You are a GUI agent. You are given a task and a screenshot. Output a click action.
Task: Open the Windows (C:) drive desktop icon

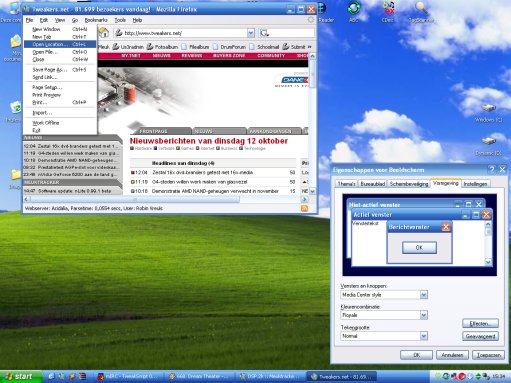coord(489,108)
